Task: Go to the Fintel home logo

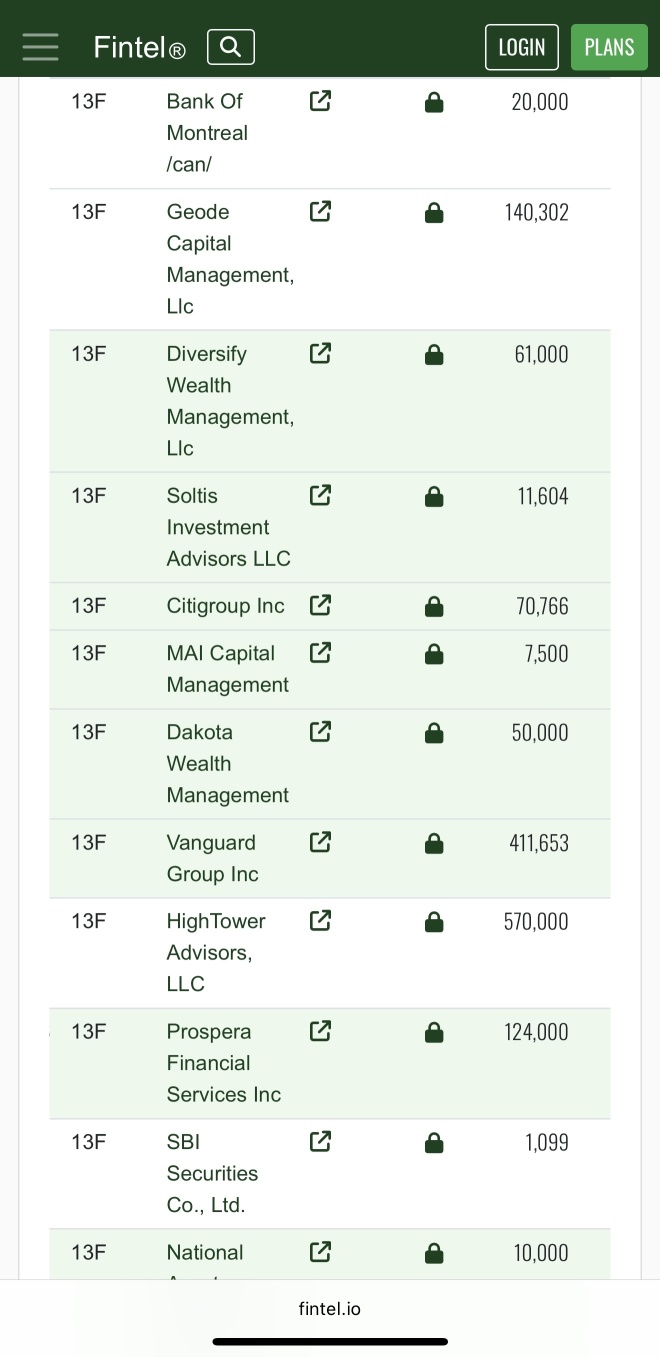Action: (x=139, y=47)
